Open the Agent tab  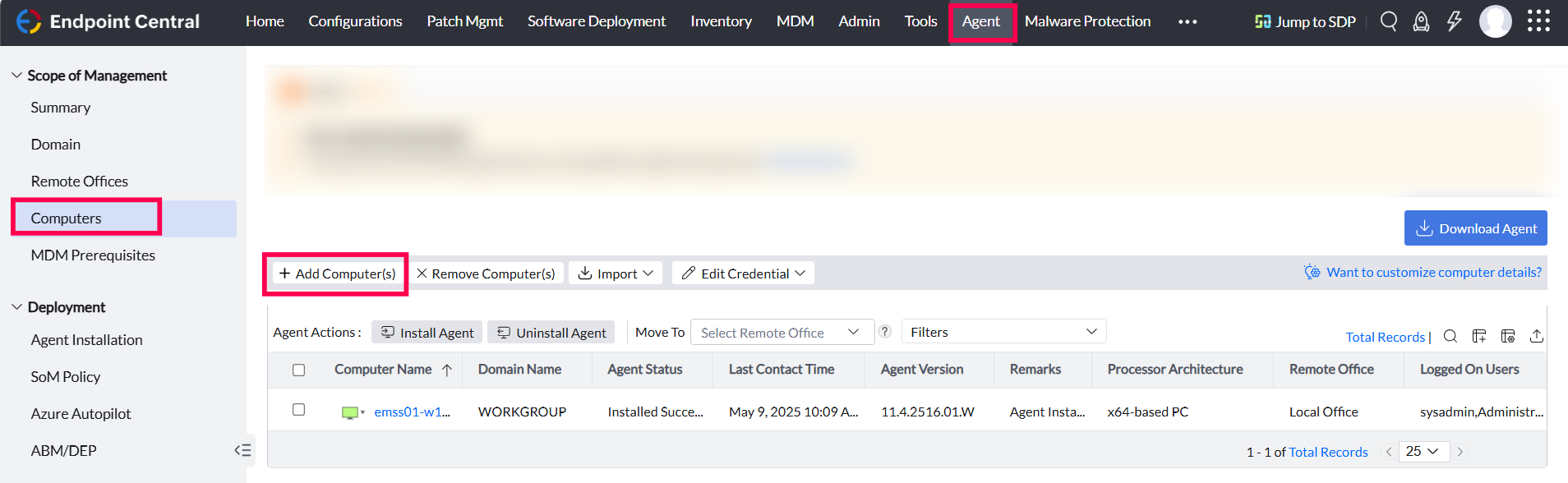tap(981, 21)
